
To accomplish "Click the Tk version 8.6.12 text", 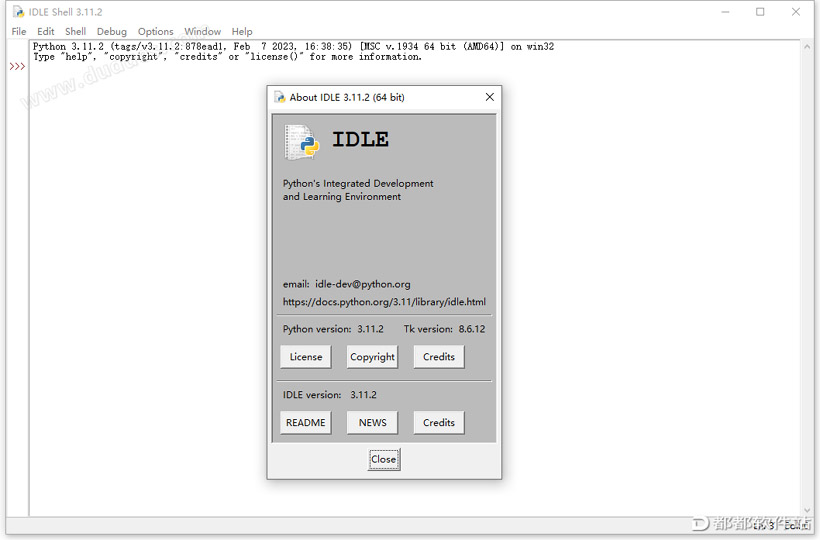I will (x=445, y=329).
